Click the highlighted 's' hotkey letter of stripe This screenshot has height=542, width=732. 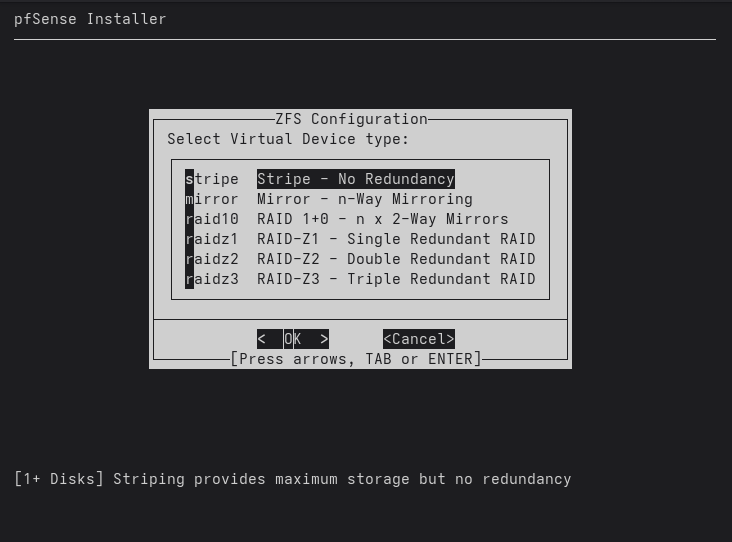(189, 179)
